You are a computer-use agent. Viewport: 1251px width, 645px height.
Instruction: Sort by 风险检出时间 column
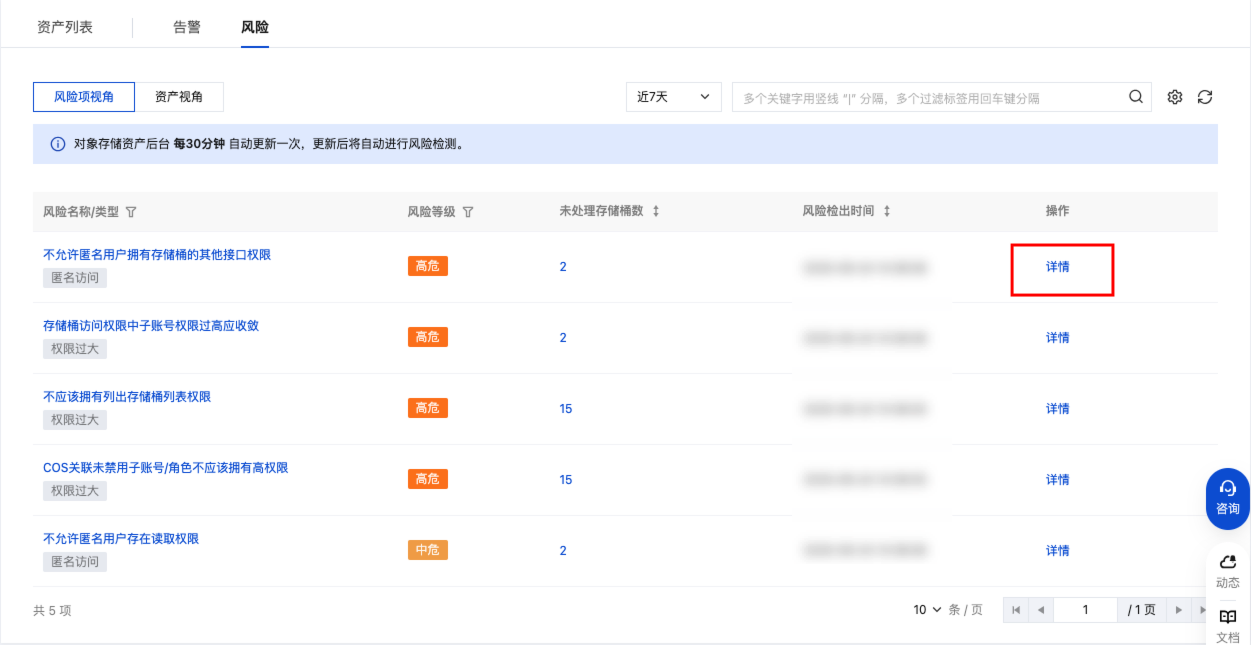[886, 211]
